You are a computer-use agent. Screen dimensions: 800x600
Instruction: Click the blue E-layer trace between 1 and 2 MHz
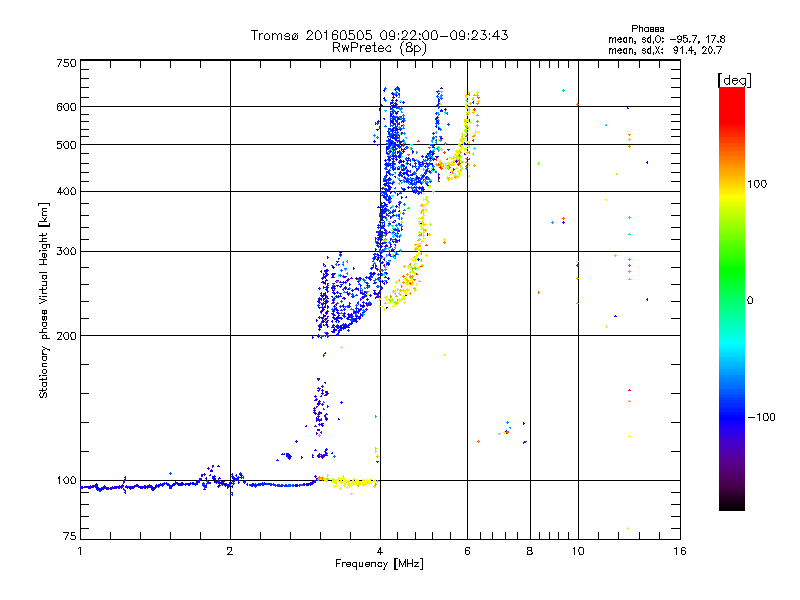[x=153, y=487]
